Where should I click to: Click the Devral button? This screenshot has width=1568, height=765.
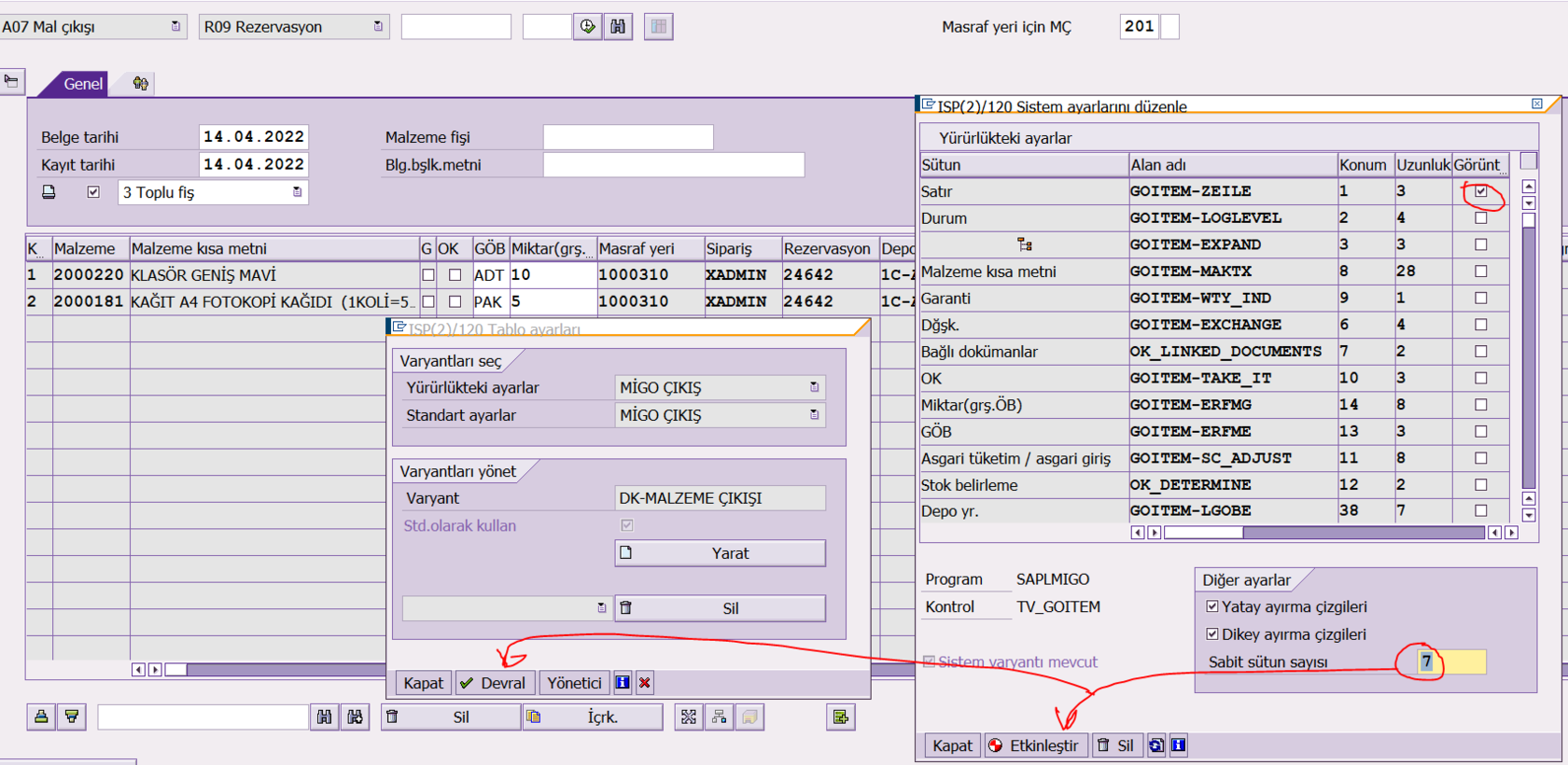tap(494, 683)
